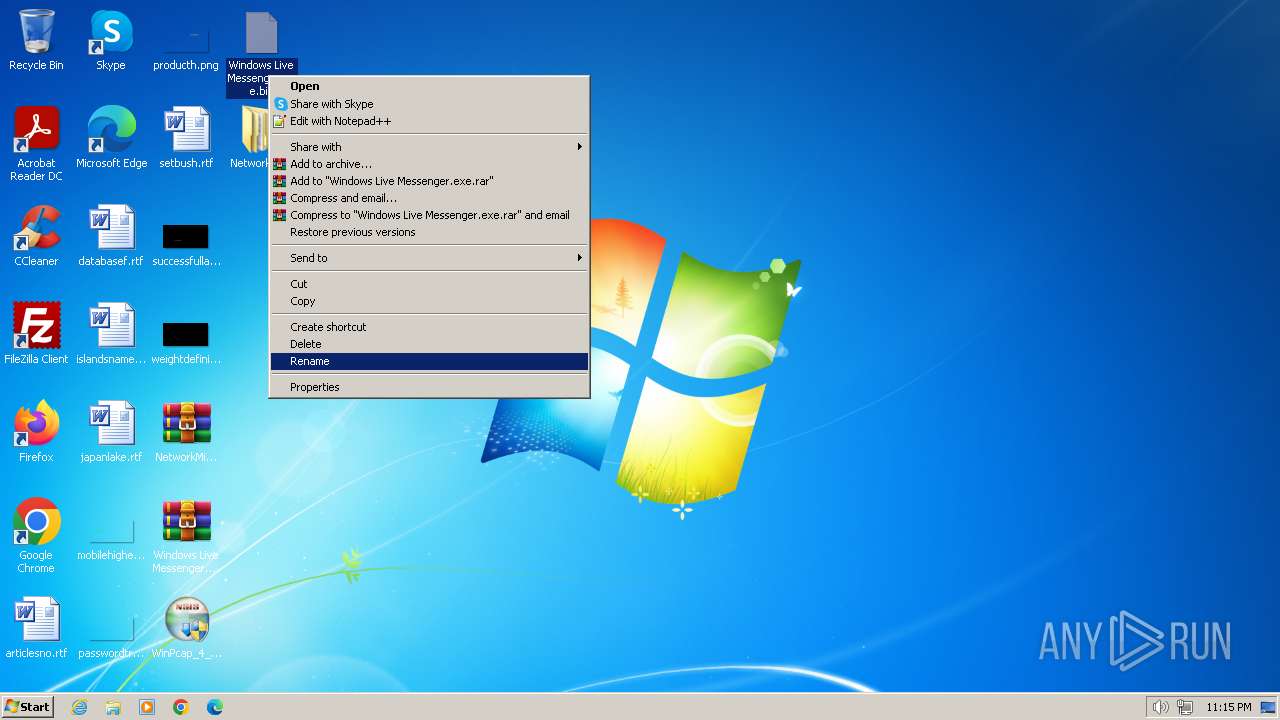1280x720 pixels.
Task: Select the Windows Live Messenger archive icon
Action: click(186, 536)
